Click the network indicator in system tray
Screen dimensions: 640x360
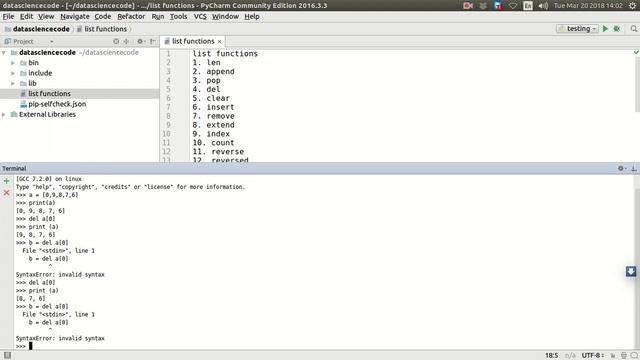pyautogui.click(x=513, y=6)
